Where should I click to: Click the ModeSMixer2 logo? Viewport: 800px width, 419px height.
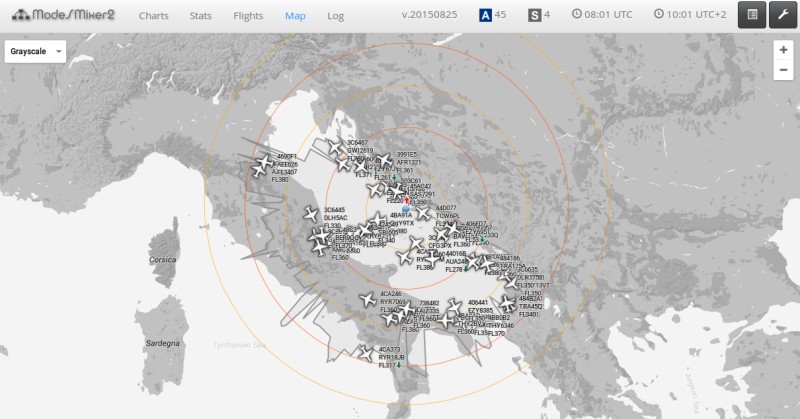(63, 15)
